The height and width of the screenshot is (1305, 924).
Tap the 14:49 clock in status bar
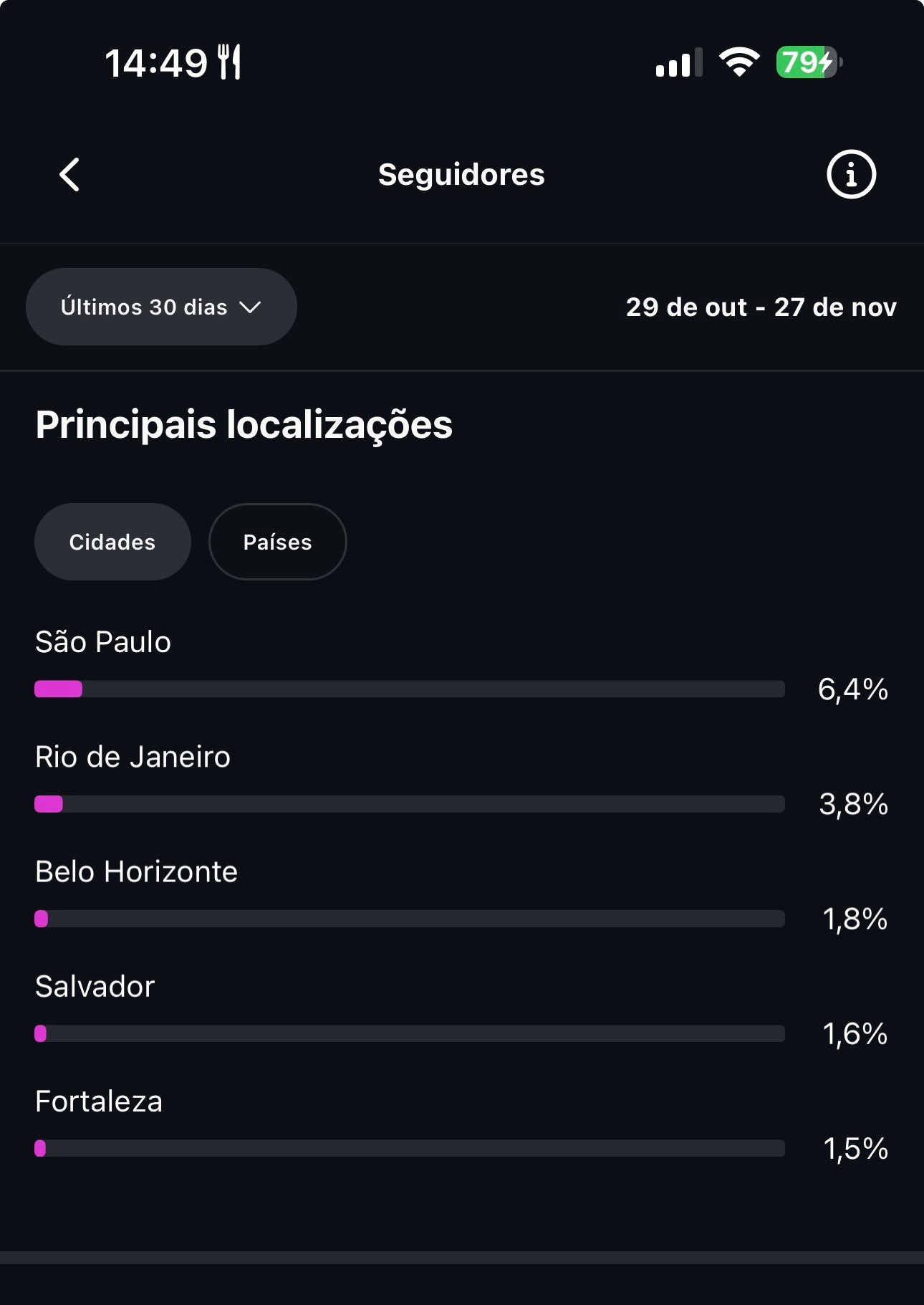coord(156,63)
